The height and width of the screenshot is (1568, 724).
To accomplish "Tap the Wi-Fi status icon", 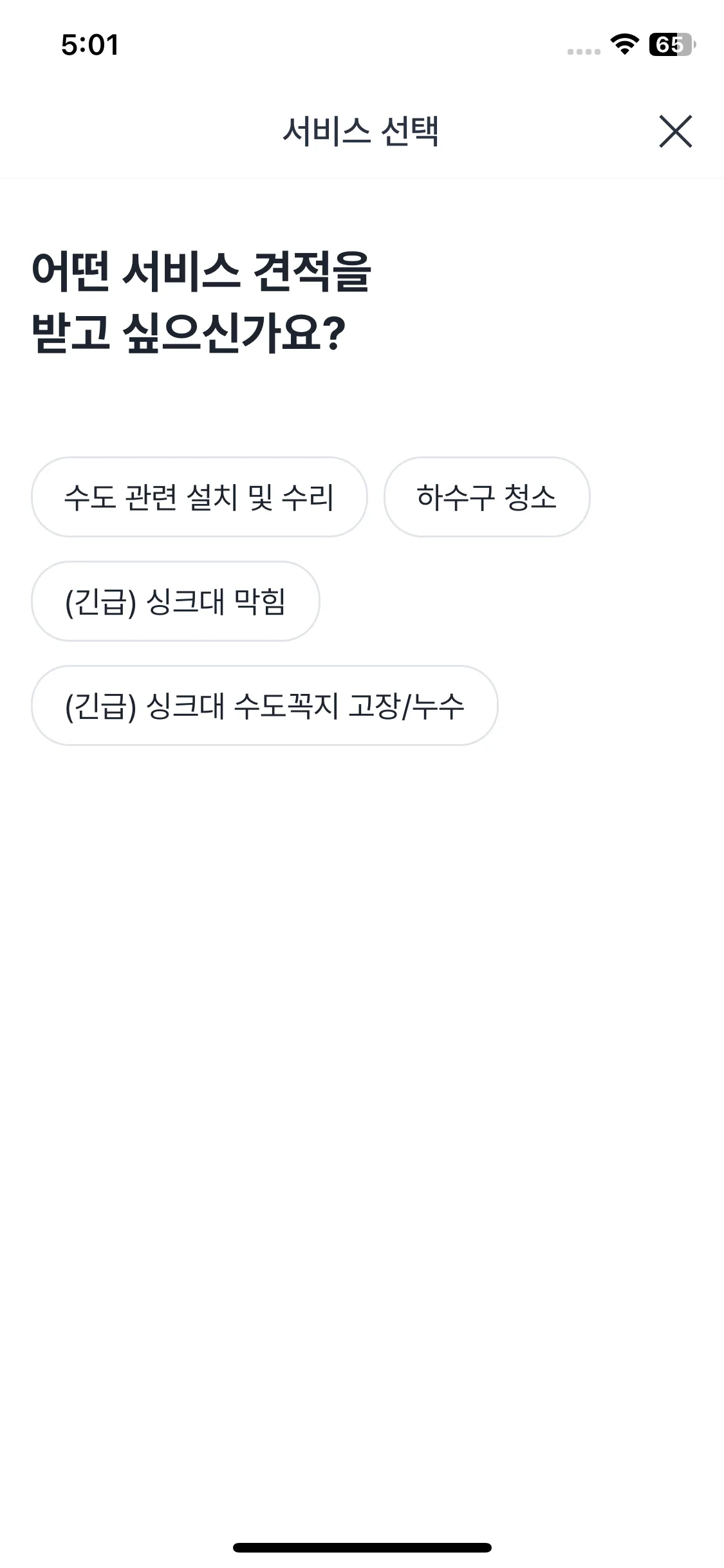I will (x=624, y=44).
